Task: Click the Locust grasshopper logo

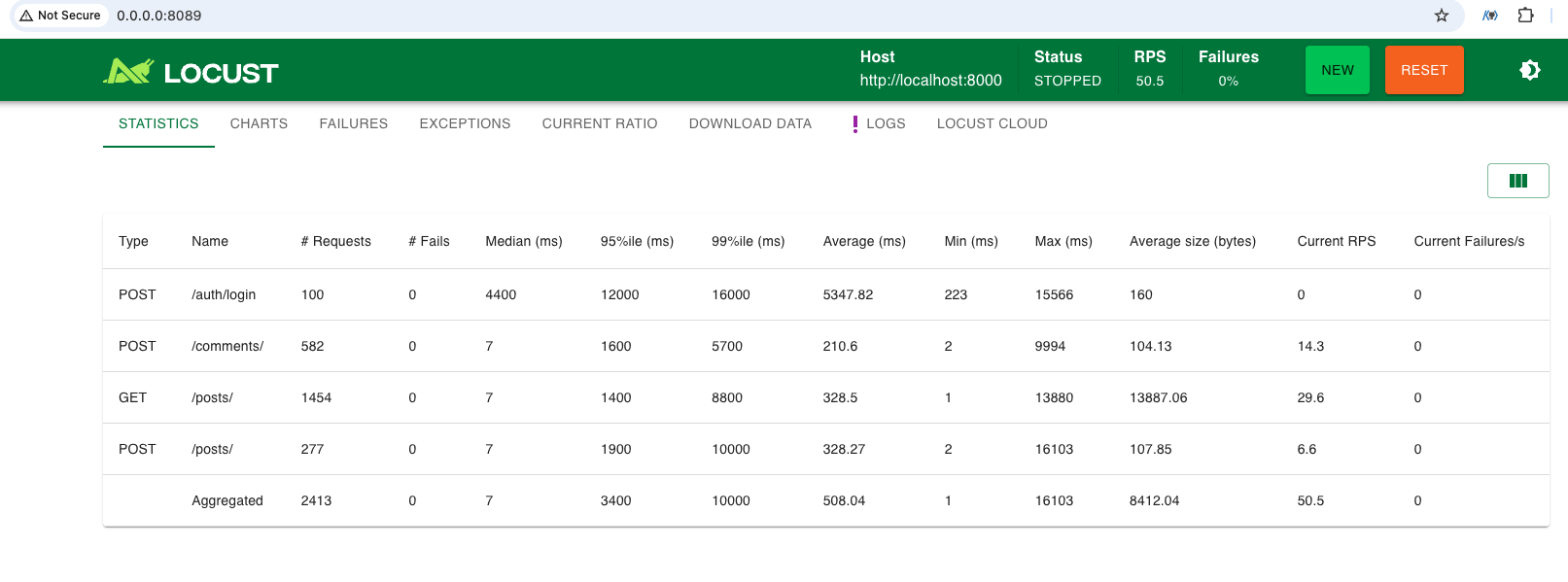Action: pos(129,71)
